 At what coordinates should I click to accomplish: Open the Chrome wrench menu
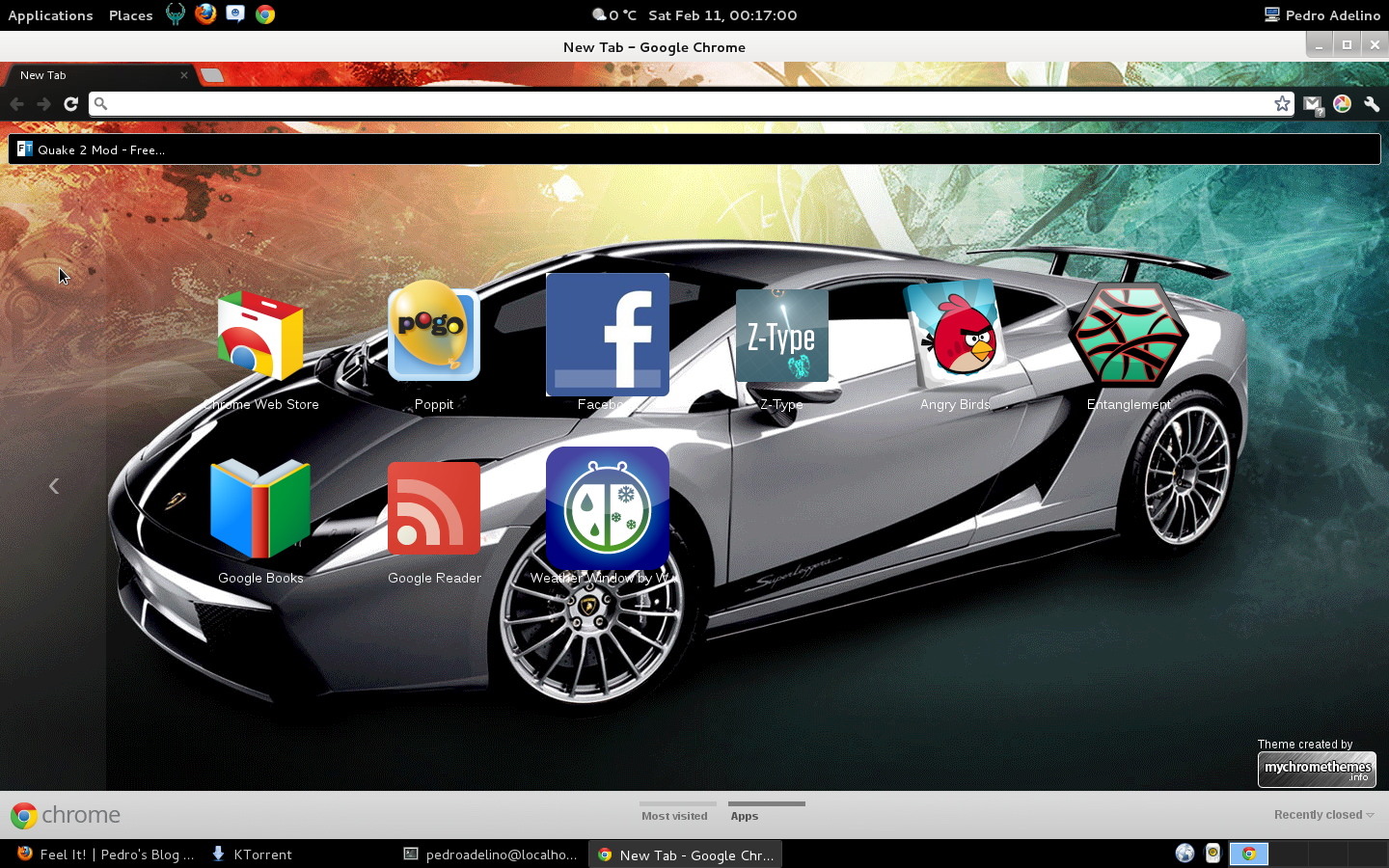[1372, 103]
